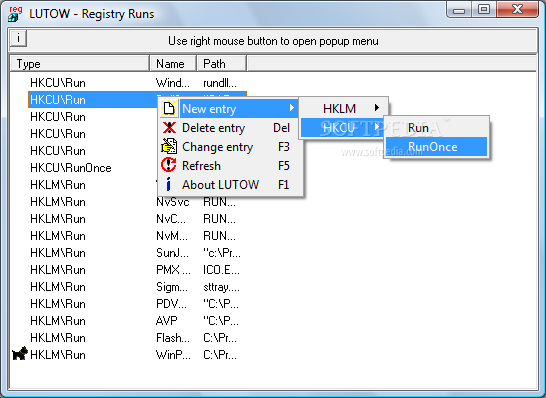
Task: Close the LUTOW Registry Runs window
Action: pyautogui.click(x=517, y=9)
